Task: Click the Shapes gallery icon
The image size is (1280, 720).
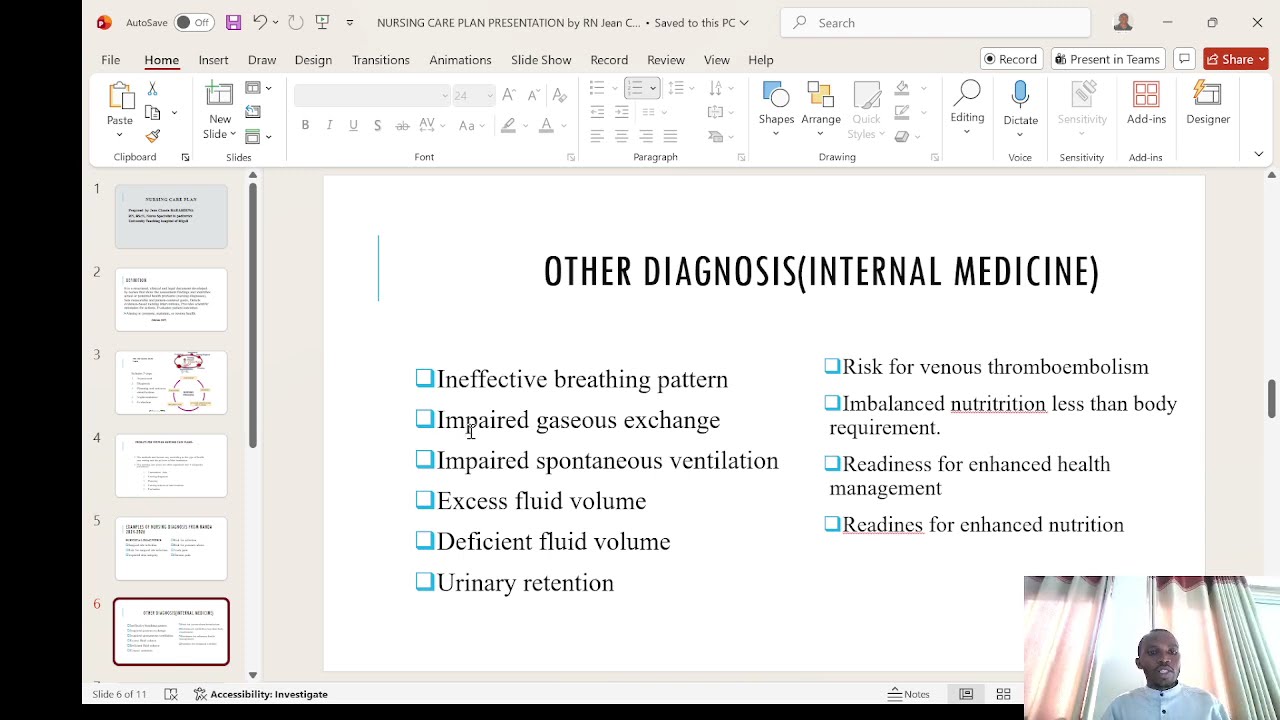Action: 776,96
